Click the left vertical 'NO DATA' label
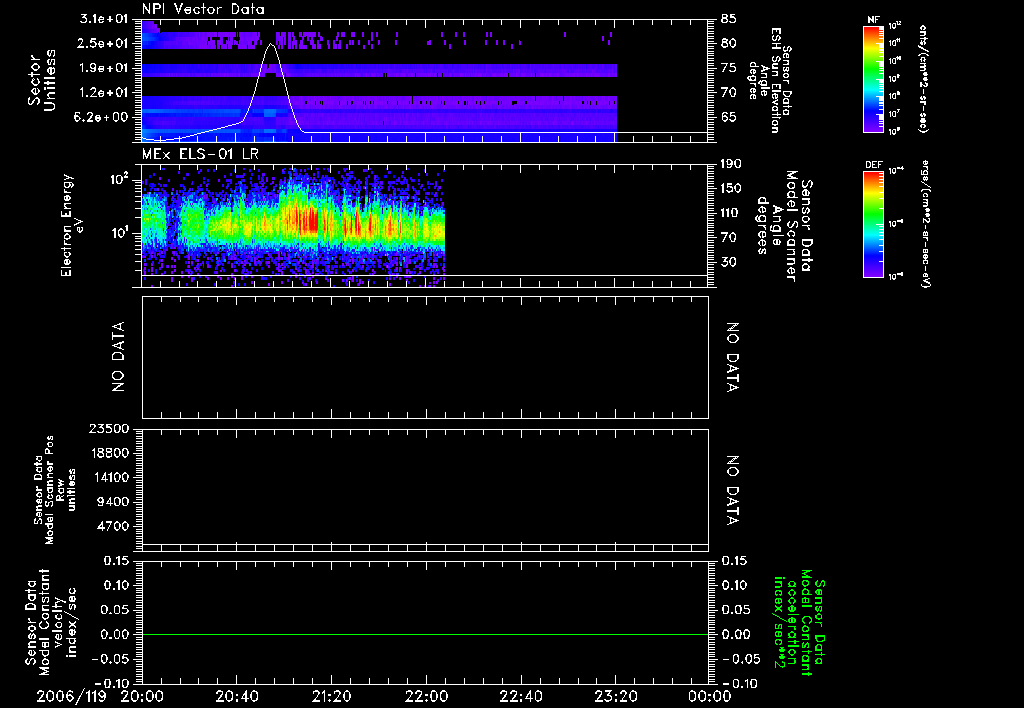Screen dimensions: 1024x708 click(118, 357)
